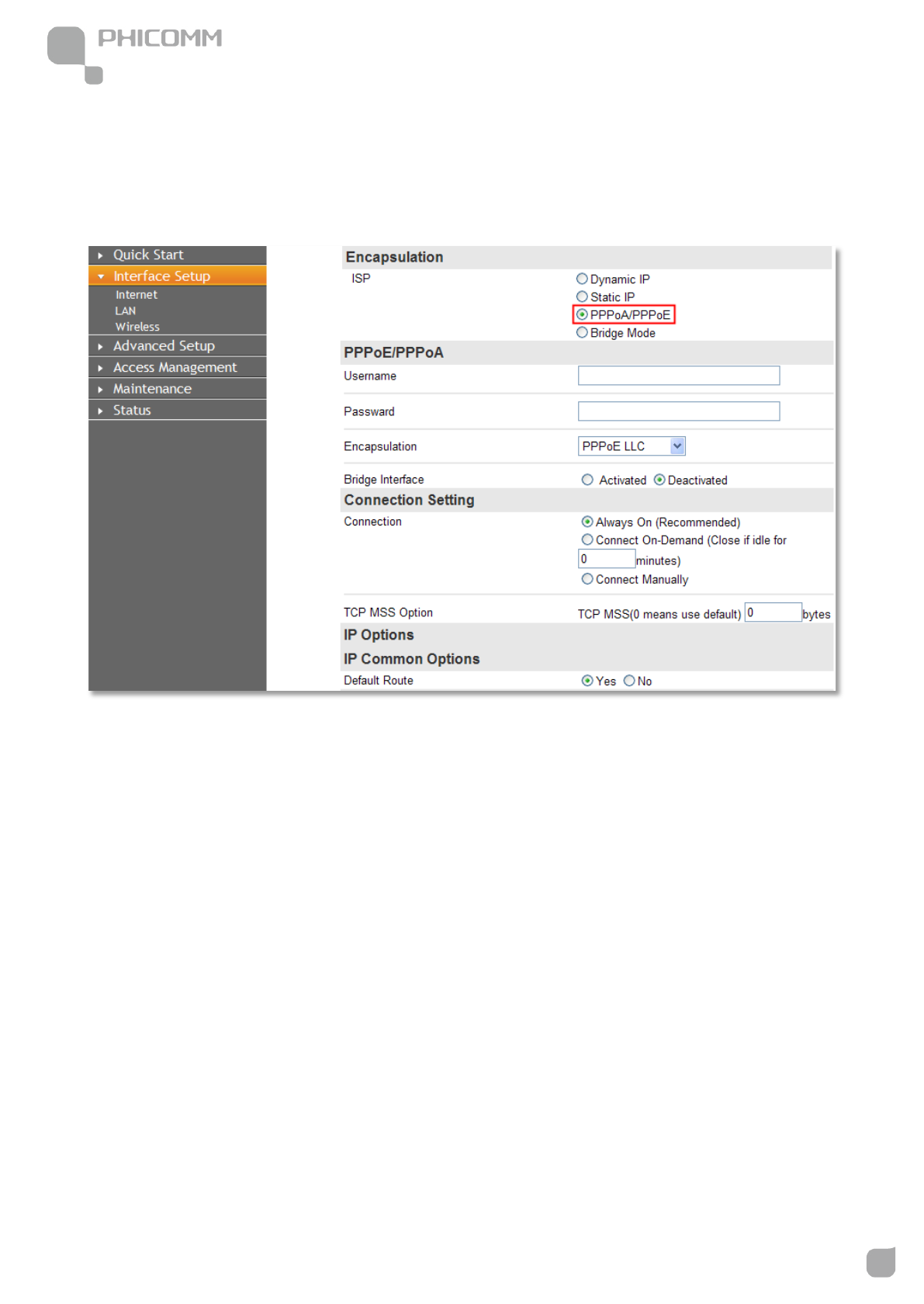Choose Connect On-Demand connection option
This screenshot has height=1304, width=924.
587,539
